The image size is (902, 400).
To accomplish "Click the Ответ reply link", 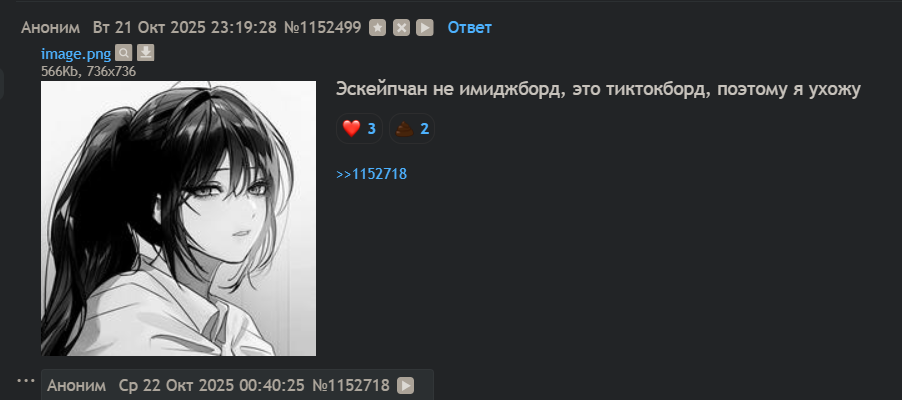I will pos(469,28).
